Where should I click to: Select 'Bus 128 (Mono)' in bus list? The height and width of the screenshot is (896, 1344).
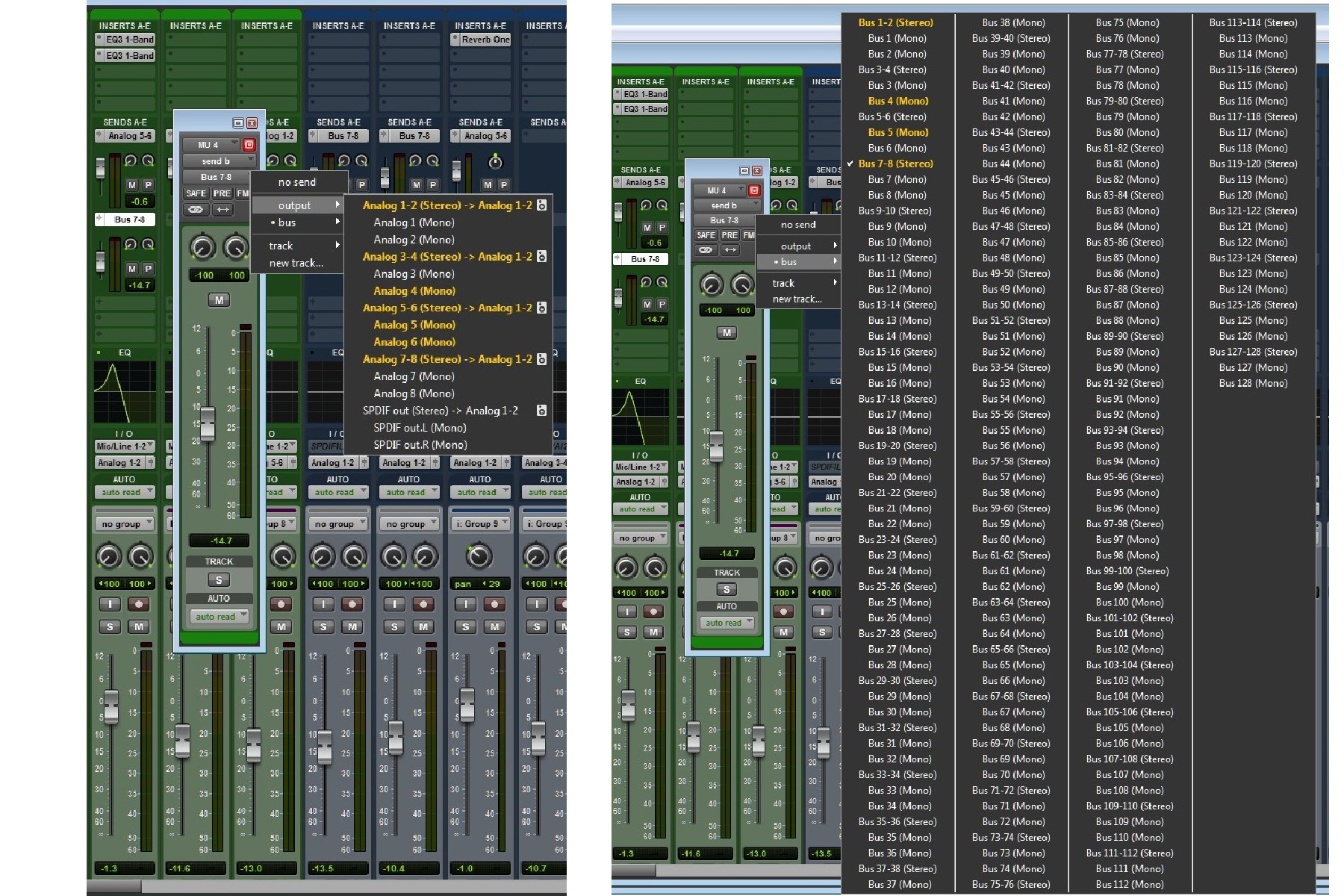(x=1253, y=383)
